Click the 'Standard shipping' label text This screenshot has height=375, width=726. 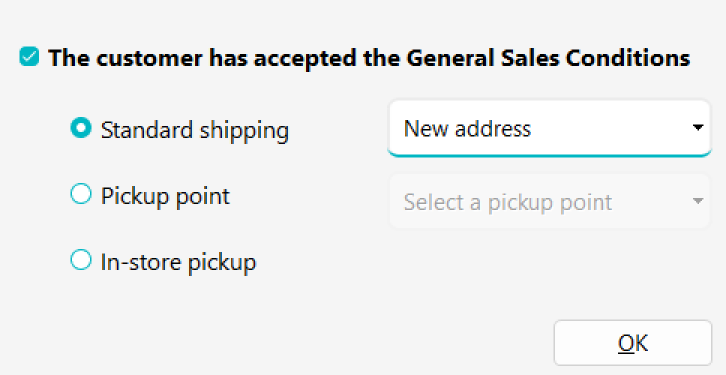pyautogui.click(x=195, y=130)
